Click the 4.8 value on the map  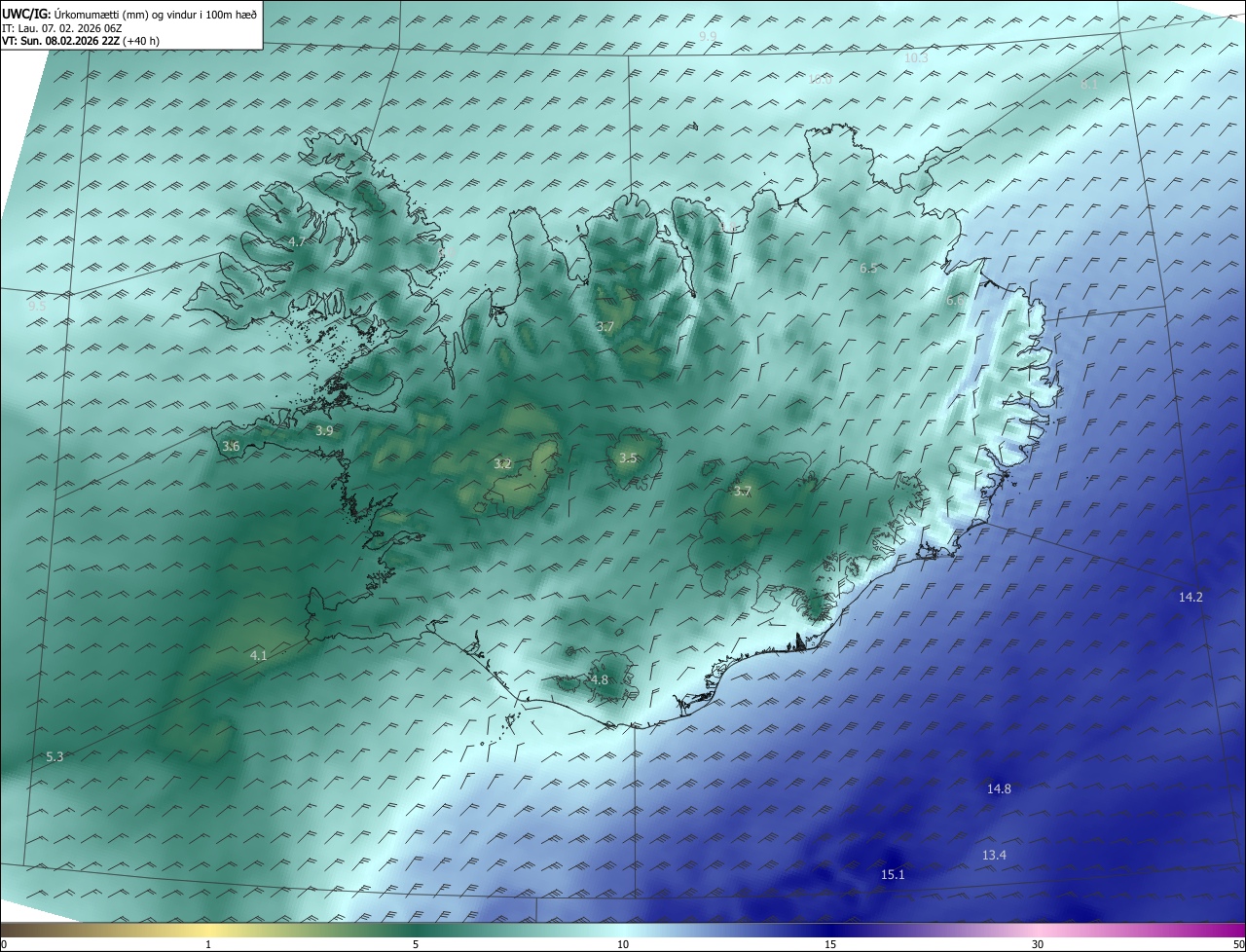[599, 680]
